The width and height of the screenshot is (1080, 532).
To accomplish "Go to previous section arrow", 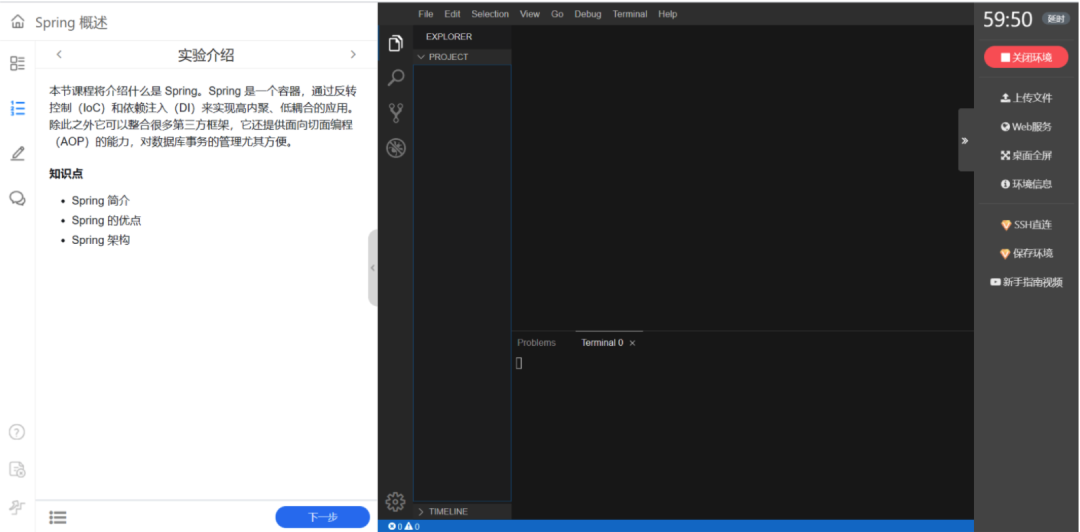I will click(59, 54).
